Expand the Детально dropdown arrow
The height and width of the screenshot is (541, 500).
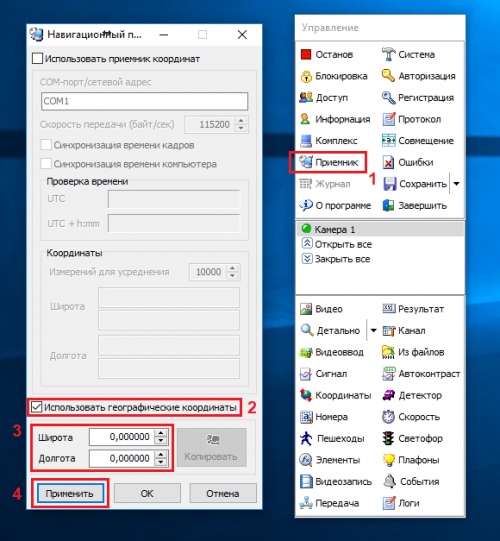tap(373, 331)
